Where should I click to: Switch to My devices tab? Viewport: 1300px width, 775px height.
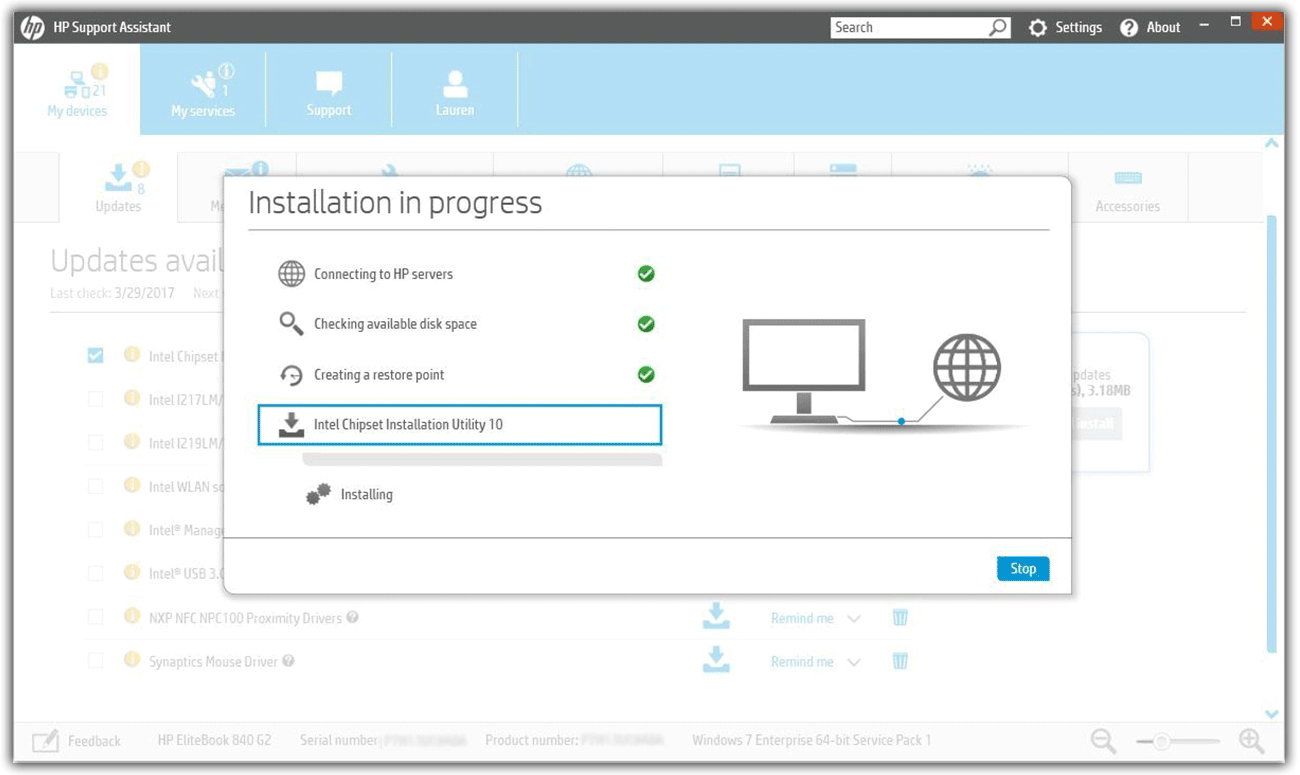coord(77,90)
